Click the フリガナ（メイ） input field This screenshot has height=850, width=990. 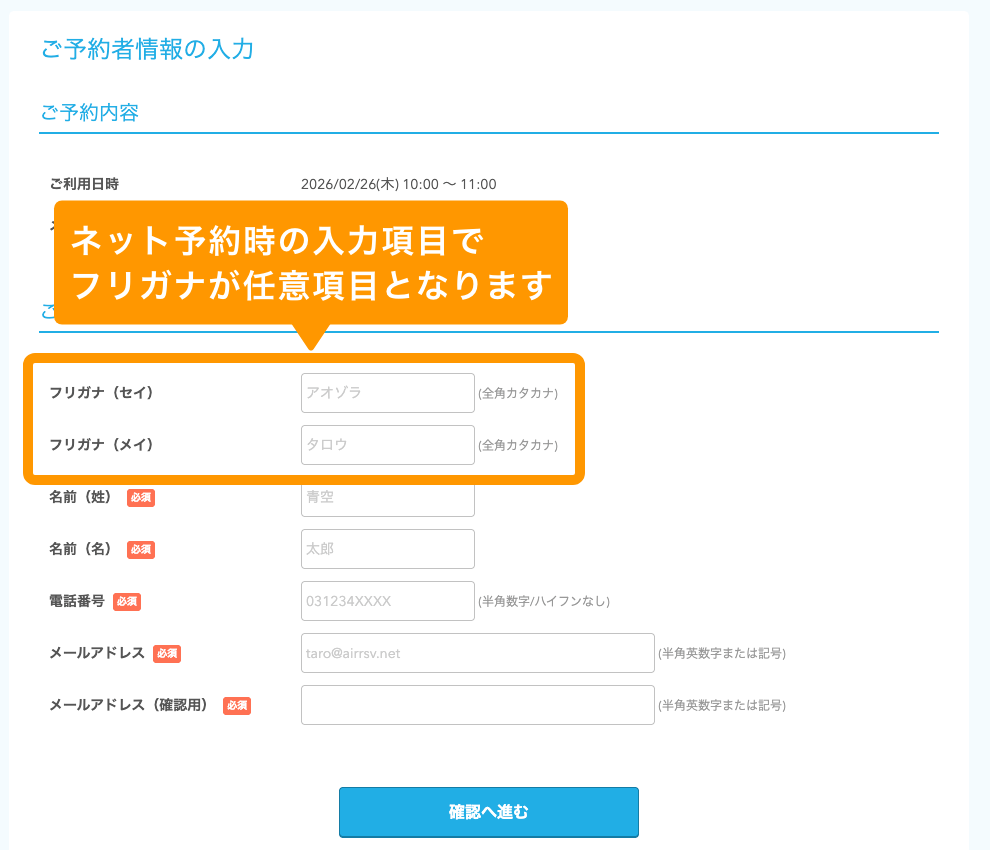coord(387,445)
